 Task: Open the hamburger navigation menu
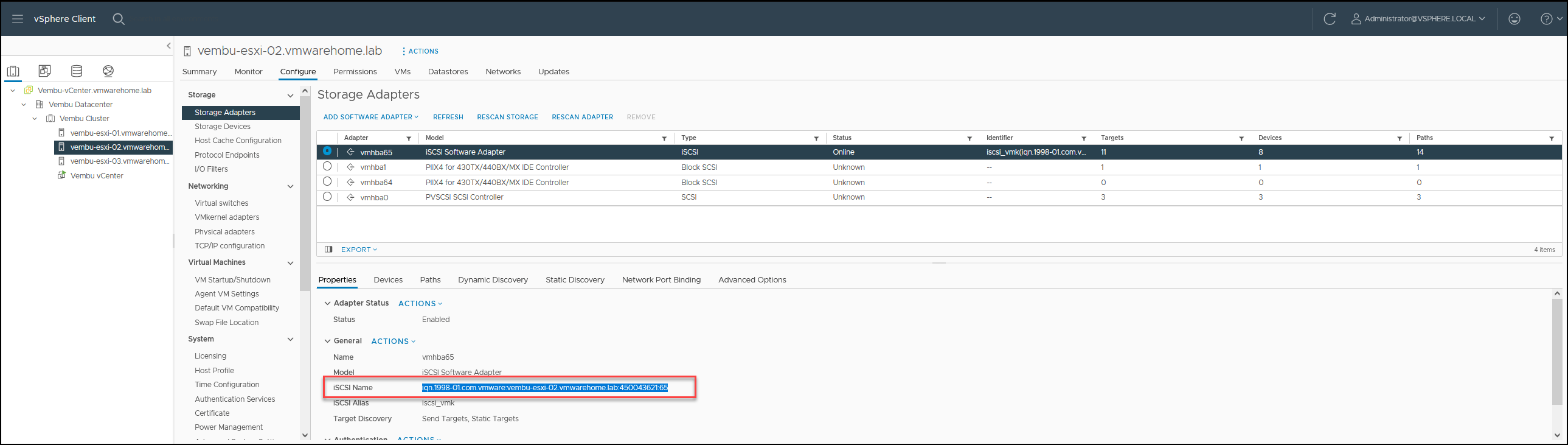(18, 19)
